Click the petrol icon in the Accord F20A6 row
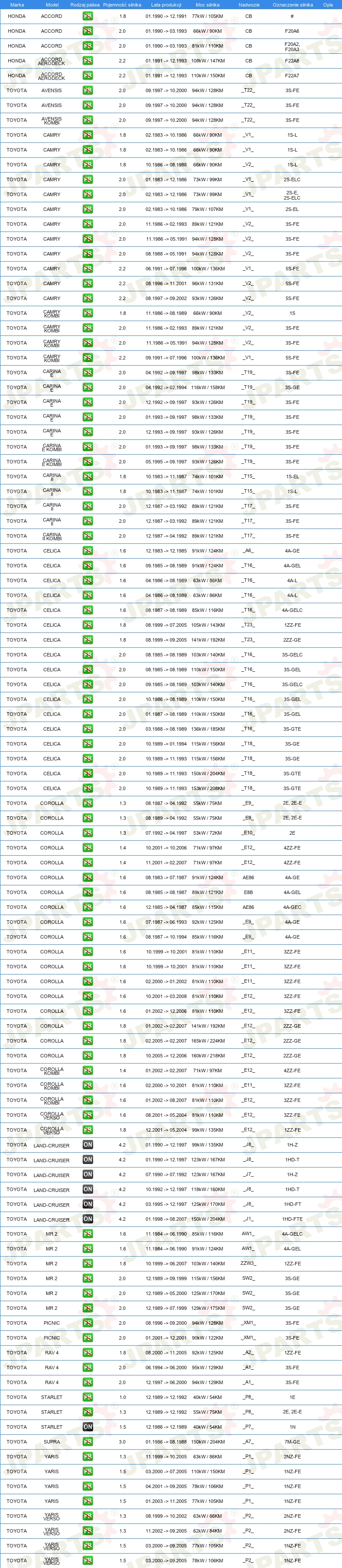The height and width of the screenshot is (1568, 342). click(x=88, y=31)
